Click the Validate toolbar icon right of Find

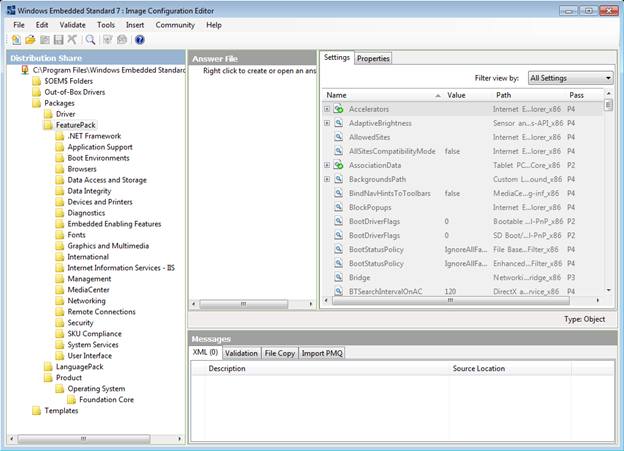[107, 40]
